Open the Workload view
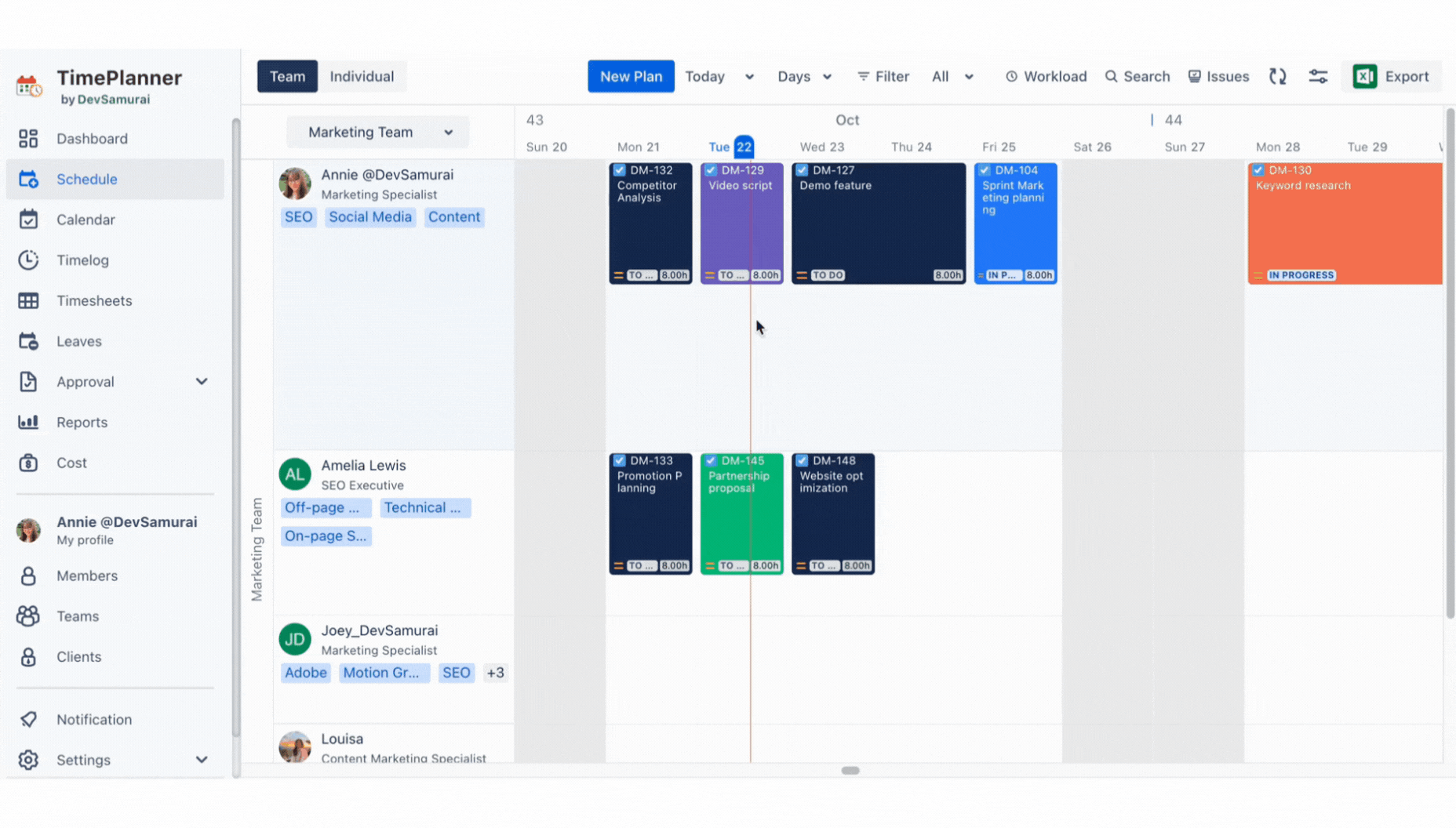This screenshot has height=828, width=1456. 1046,76
